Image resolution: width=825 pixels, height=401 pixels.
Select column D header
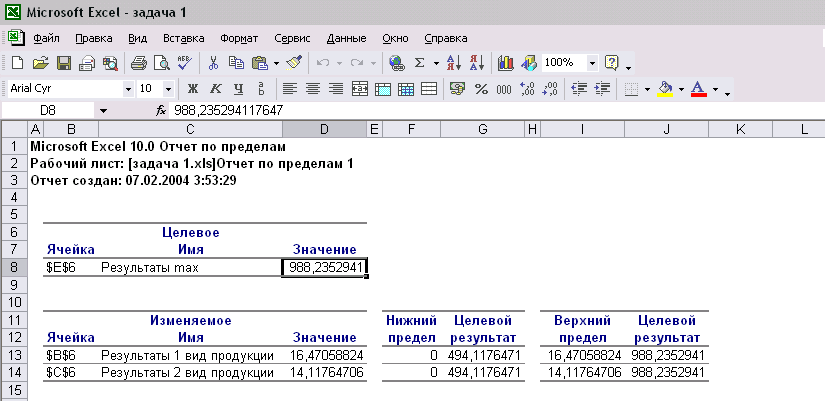tap(324, 129)
